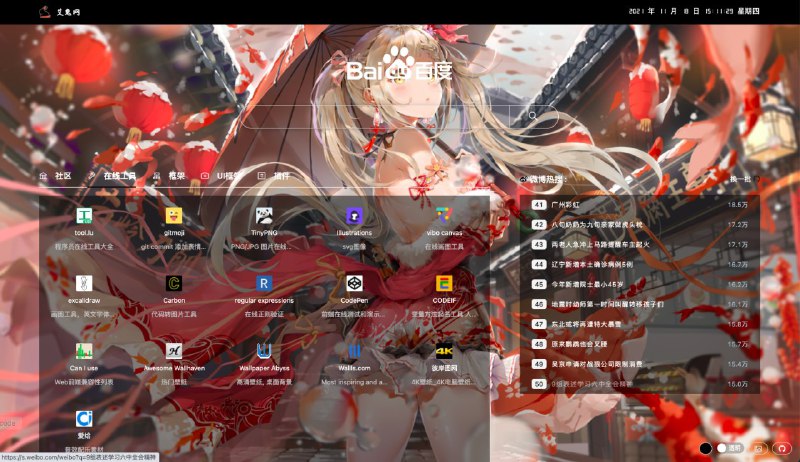Open the gitmoji emoji icon
800x462 pixels.
coord(174,216)
